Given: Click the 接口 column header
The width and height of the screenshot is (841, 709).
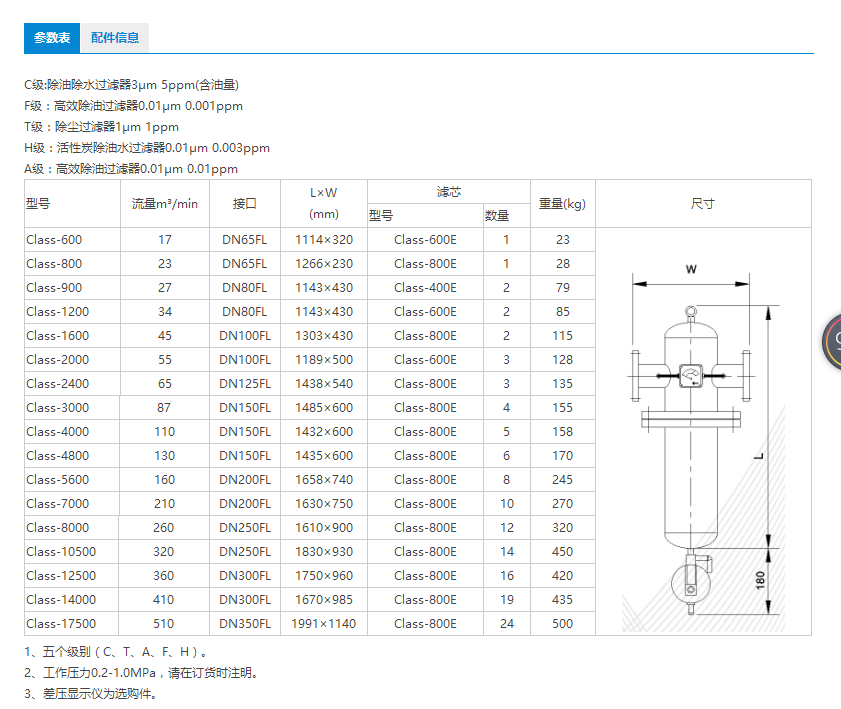Looking at the screenshot, I should tap(245, 204).
